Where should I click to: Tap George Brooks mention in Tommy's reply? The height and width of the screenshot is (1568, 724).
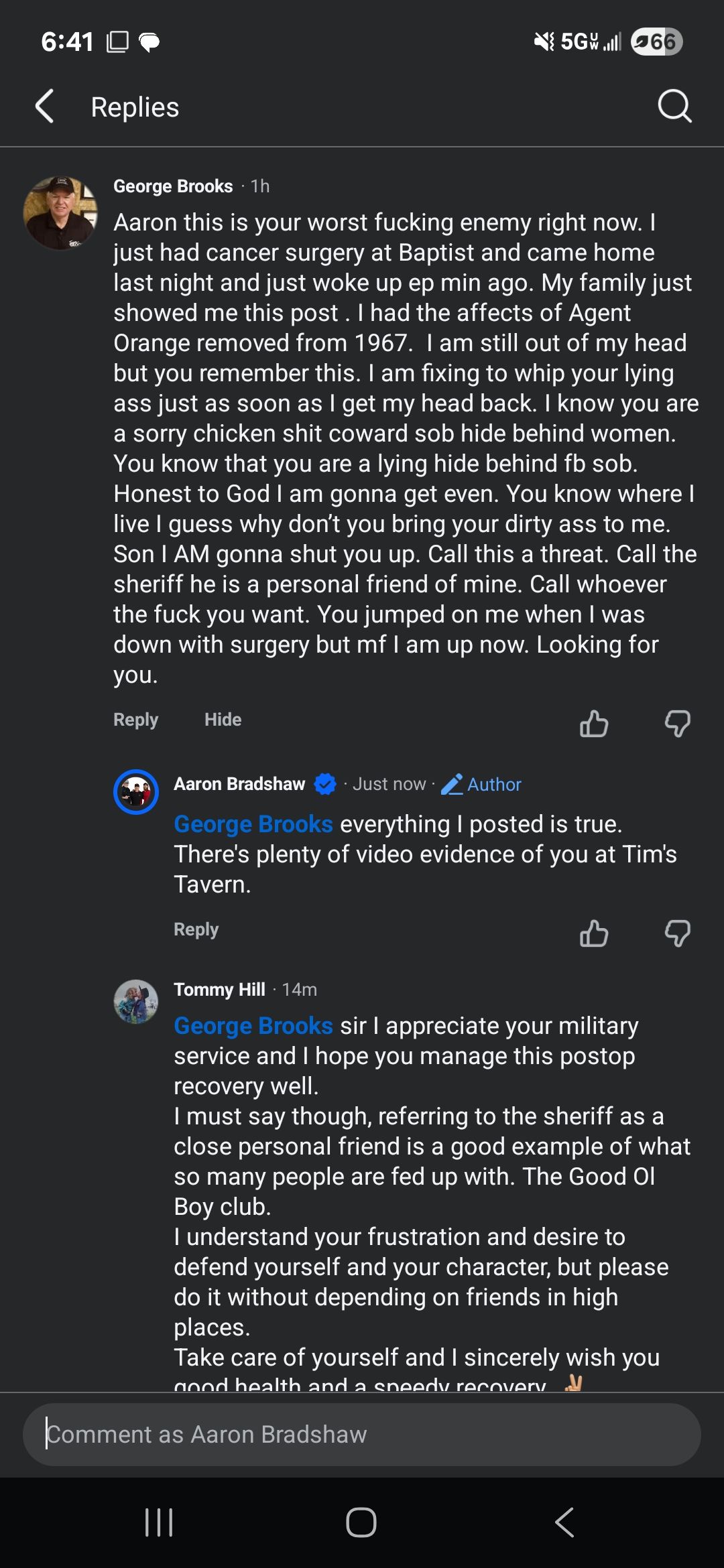point(253,1025)
